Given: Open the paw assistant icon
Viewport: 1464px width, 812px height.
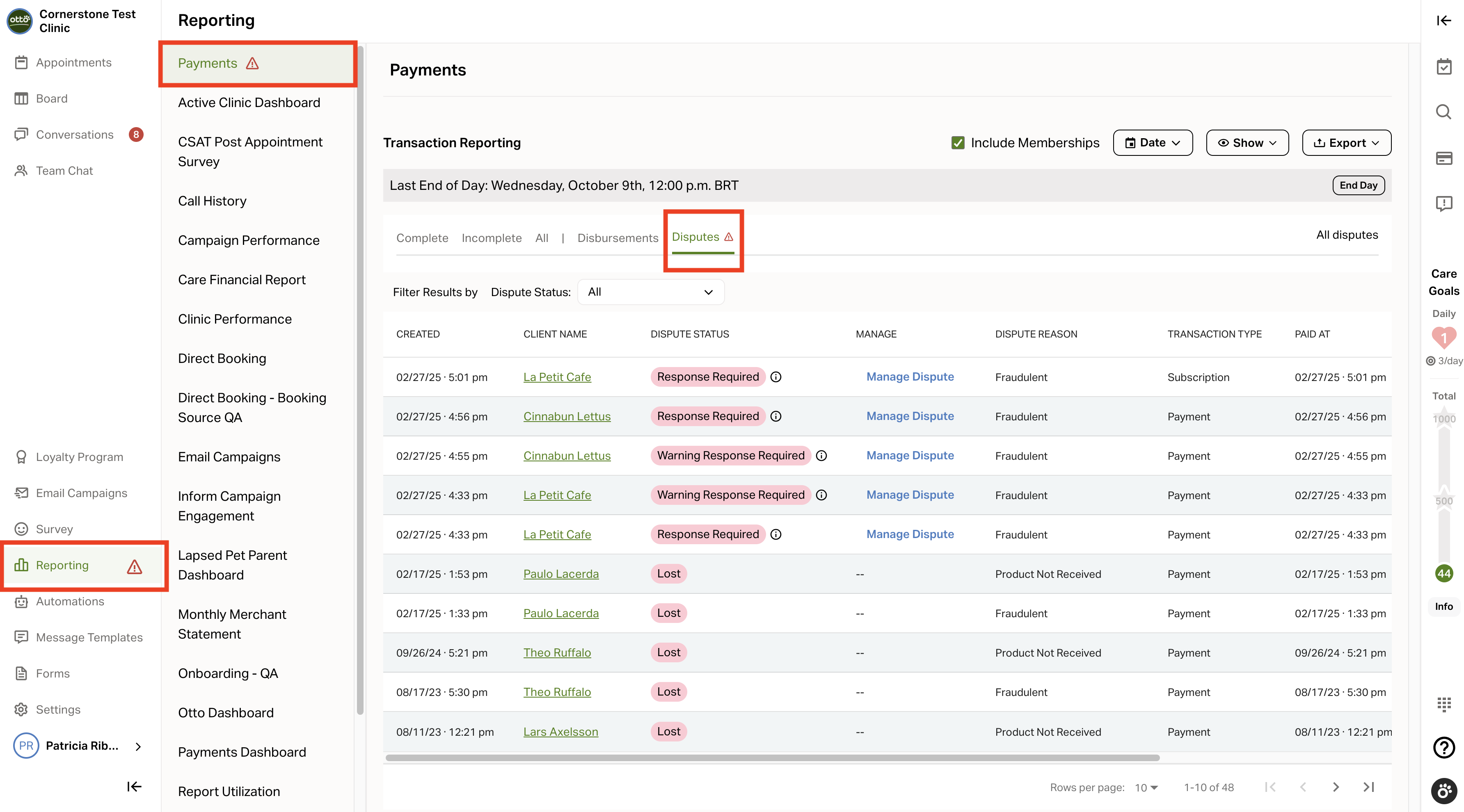Looking at the screenshot, I should tap(1444, 791).
